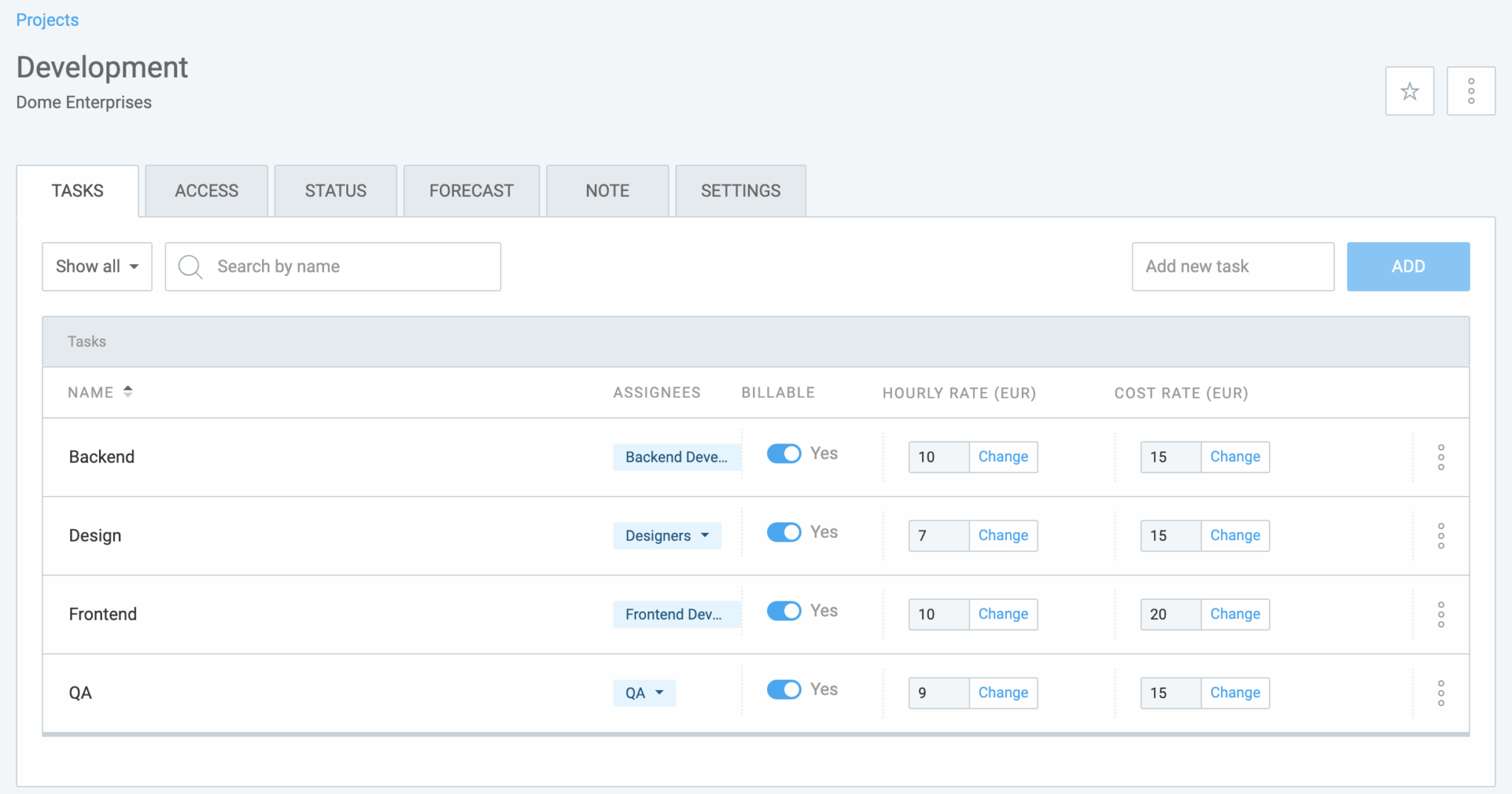The height and width of the screenshot is (794, 1512).
Task: Turn off billable on QA task
Action: [783, 689]
